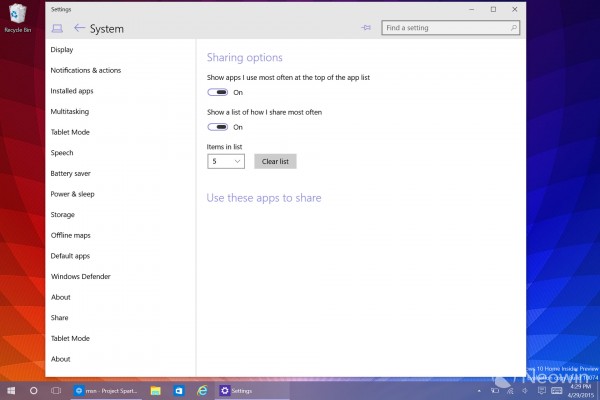The image size is (600, 400).
Task: Open the Windows Start button
Action: pos(11,390)
